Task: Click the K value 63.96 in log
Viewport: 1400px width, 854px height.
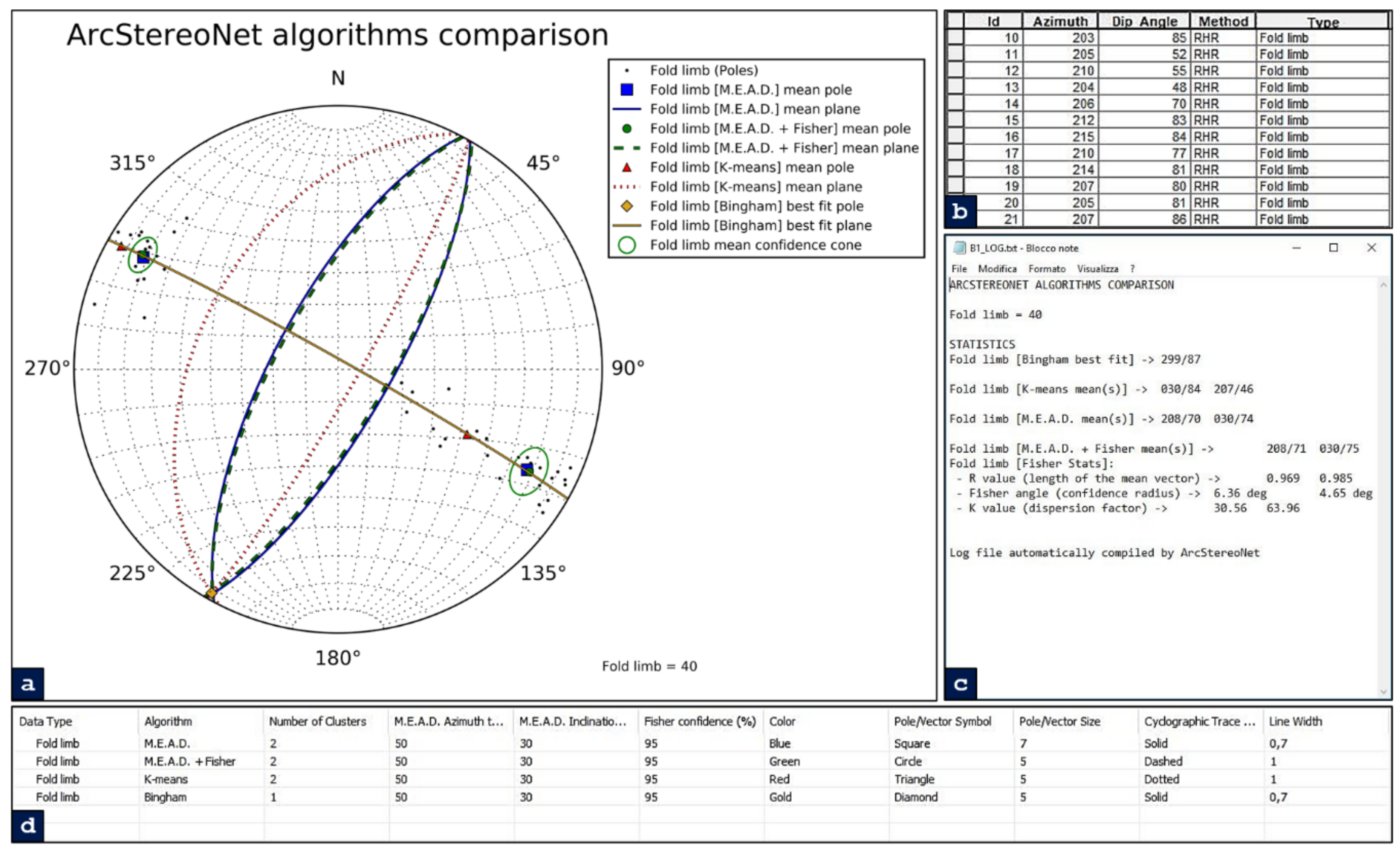Action: (1283, 508)
